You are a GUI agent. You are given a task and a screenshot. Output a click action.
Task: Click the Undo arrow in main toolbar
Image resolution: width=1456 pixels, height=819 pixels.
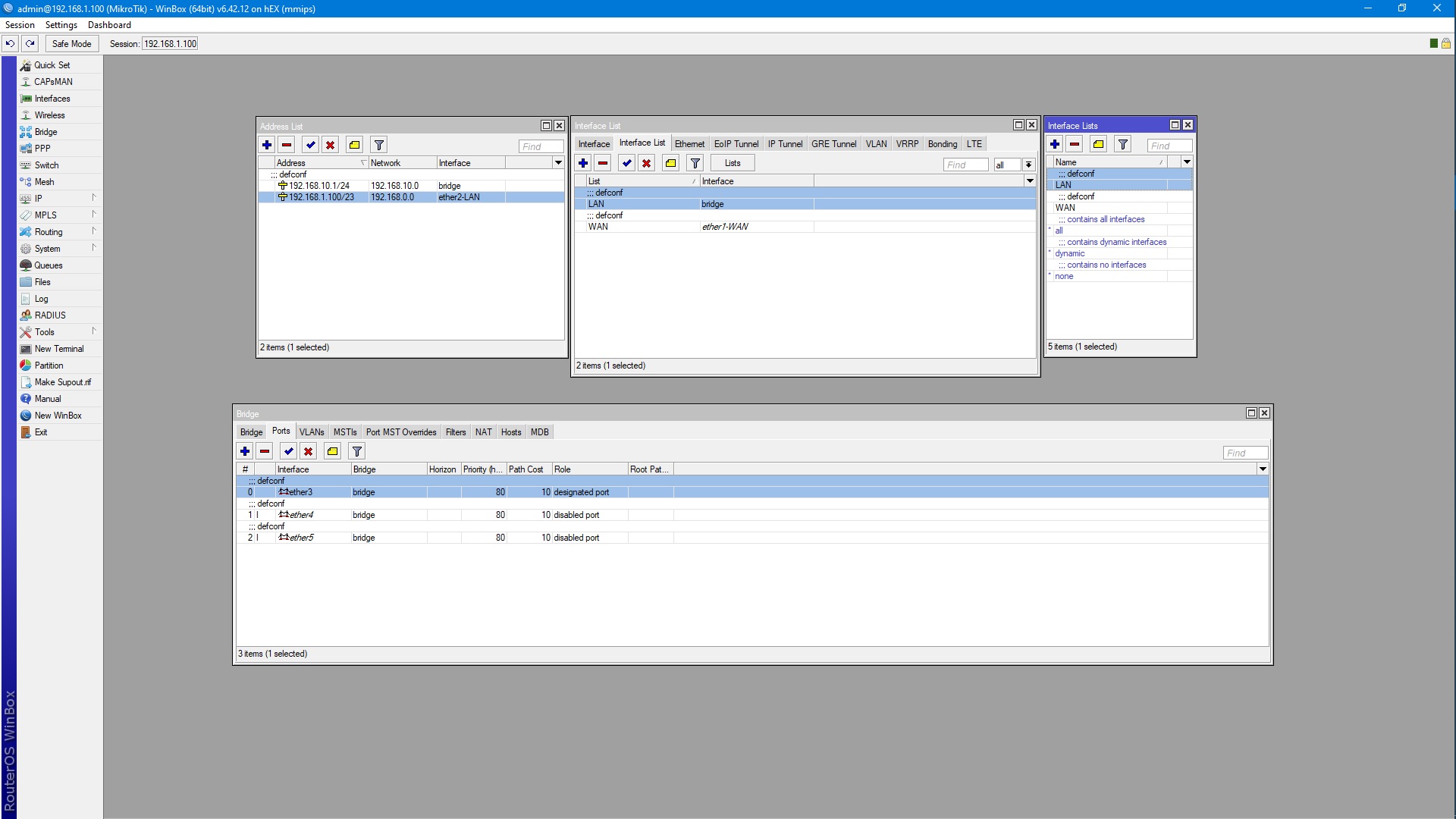(x=11, y=43)
